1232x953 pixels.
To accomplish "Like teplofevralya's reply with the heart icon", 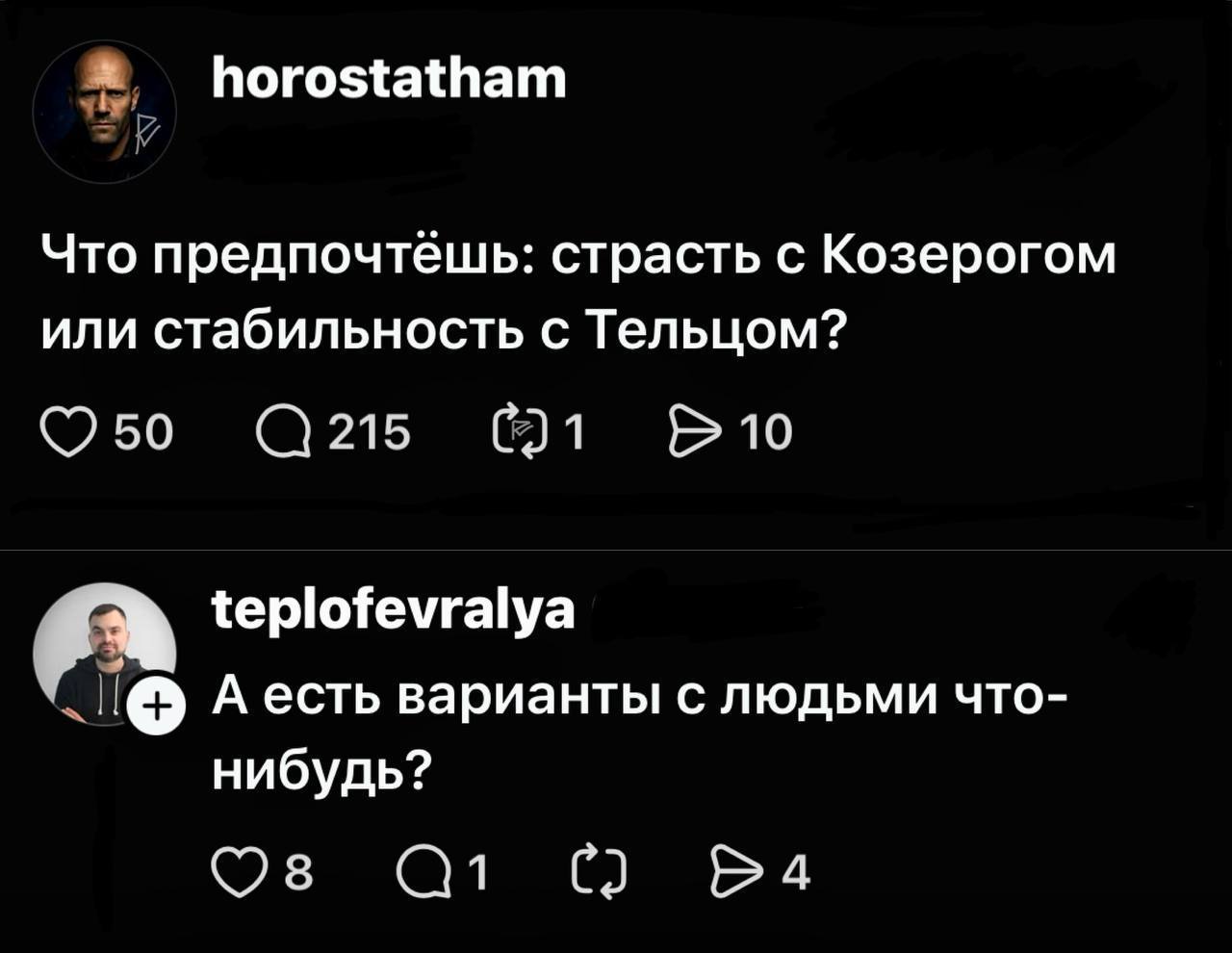I will (241, 874).
